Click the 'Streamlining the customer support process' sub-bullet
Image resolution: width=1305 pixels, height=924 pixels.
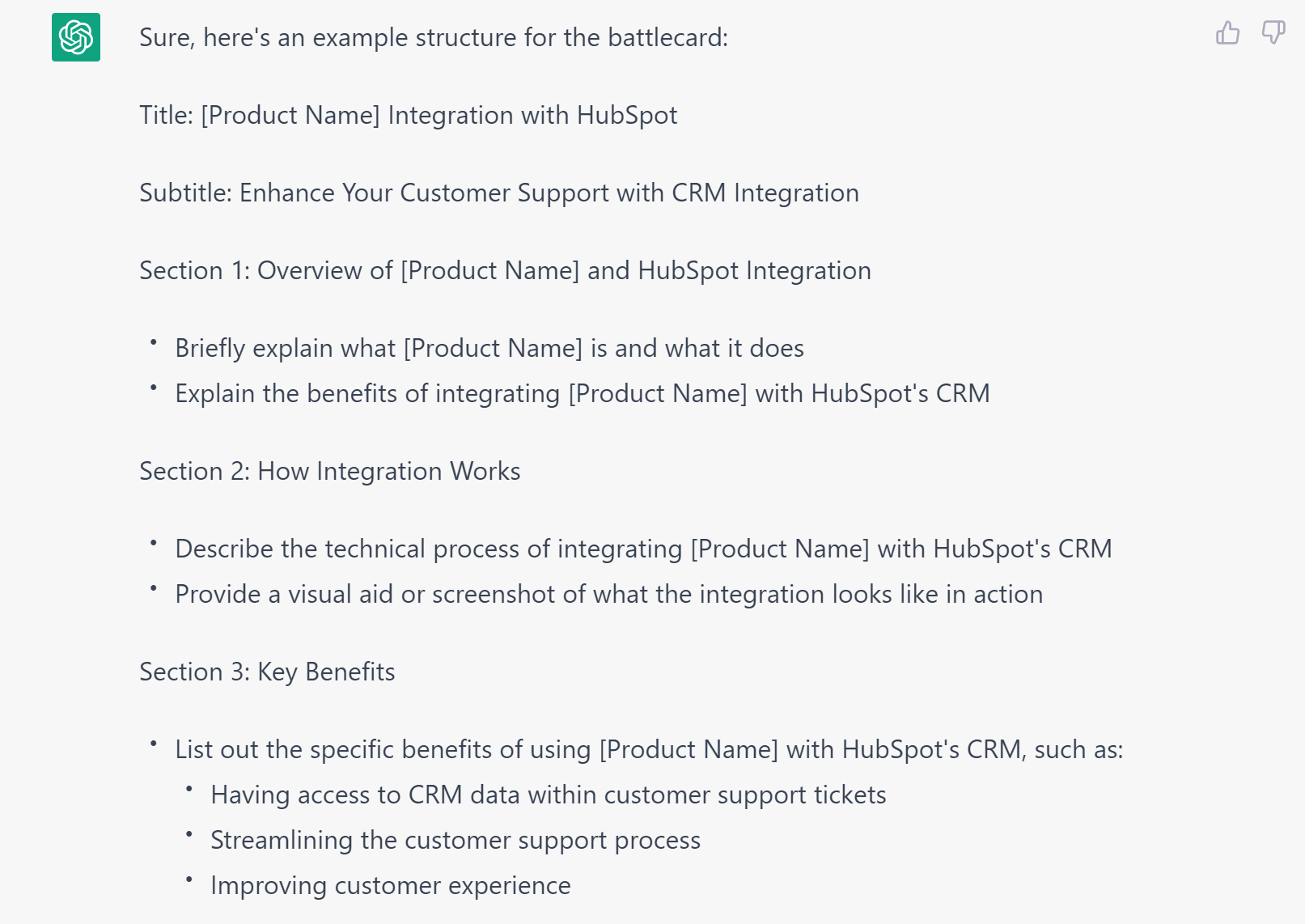[x=455, y=840]
